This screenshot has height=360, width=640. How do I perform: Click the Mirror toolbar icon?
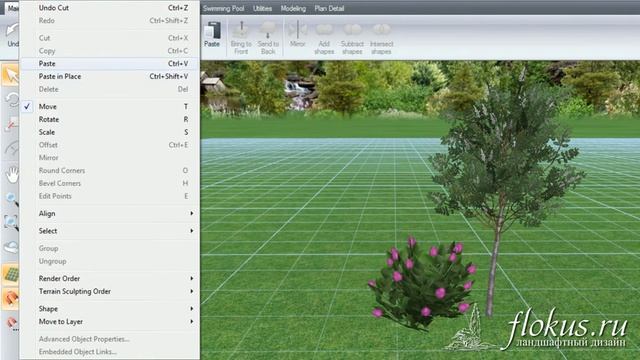coord(298,34)
